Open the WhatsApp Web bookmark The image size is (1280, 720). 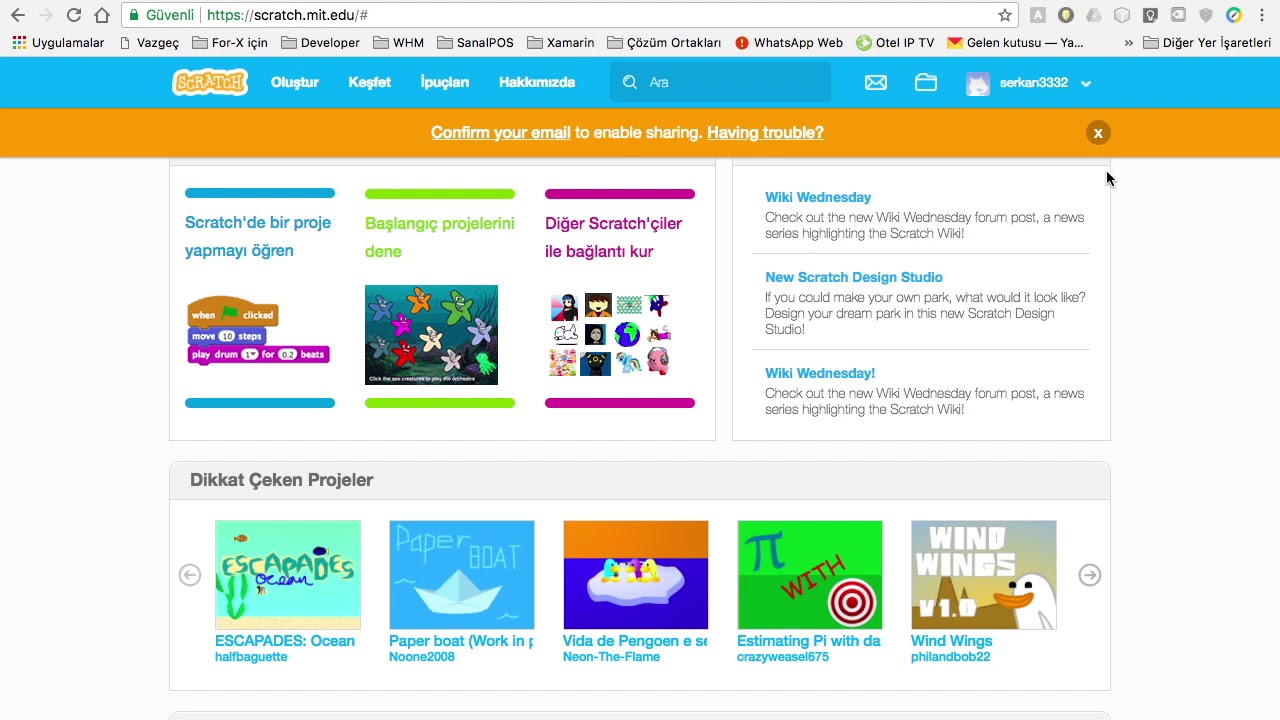click(789, 43)
